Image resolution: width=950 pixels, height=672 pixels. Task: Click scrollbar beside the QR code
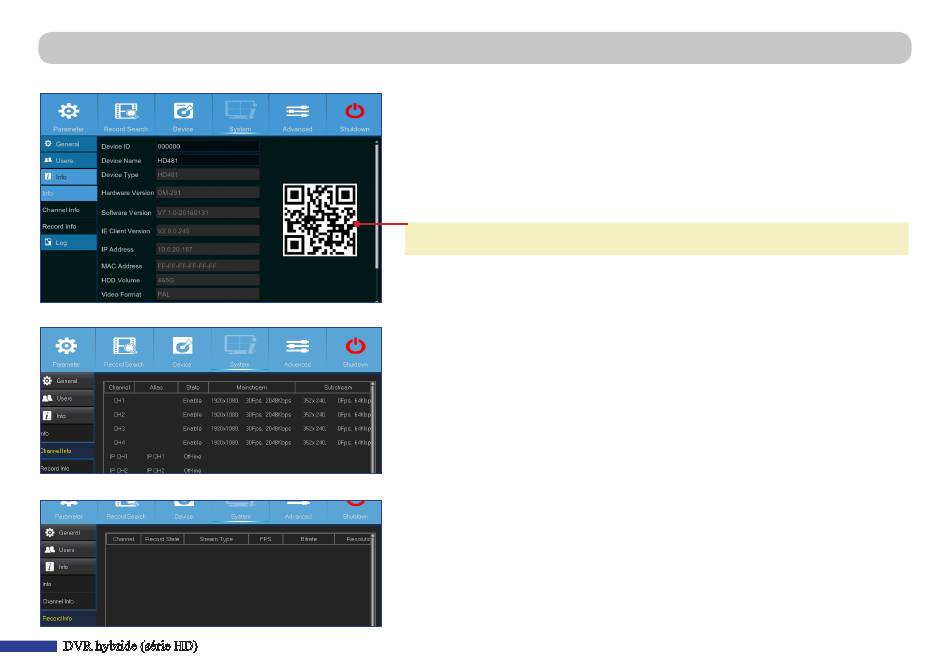tap(377, 206)
